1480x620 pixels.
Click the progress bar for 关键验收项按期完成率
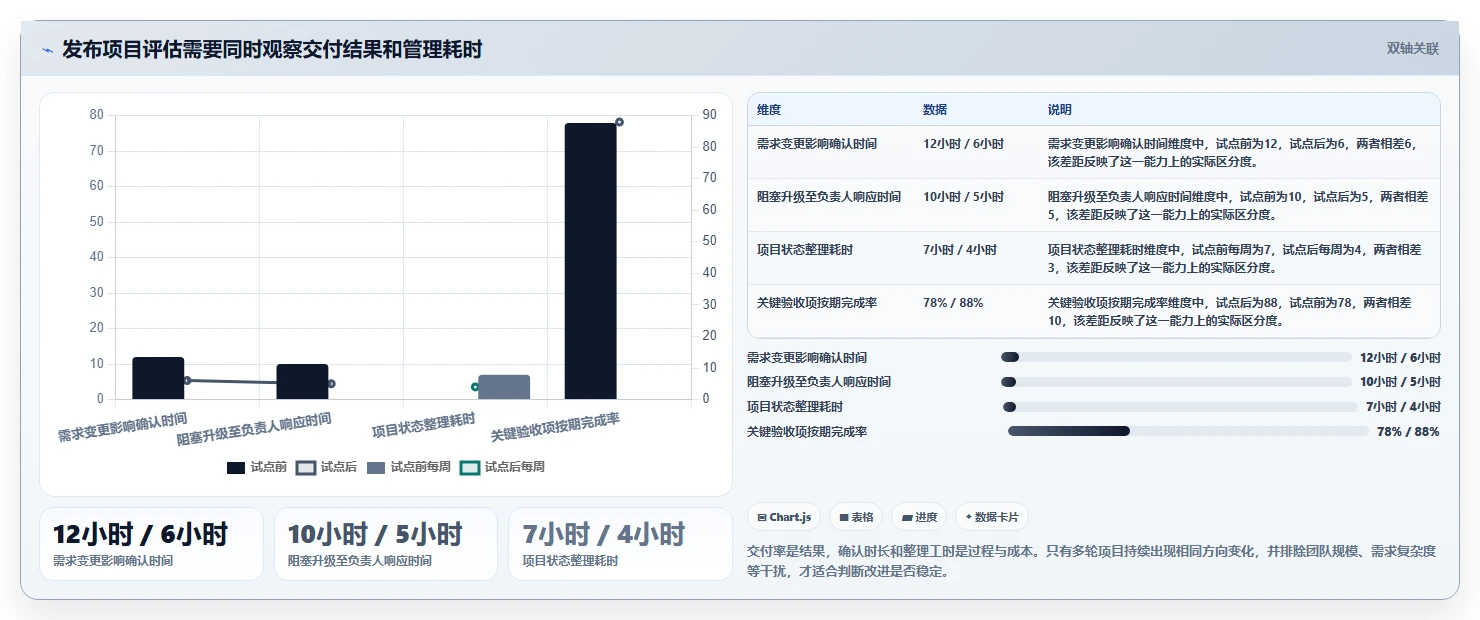pyautogui.click(x=1188, y=431)
